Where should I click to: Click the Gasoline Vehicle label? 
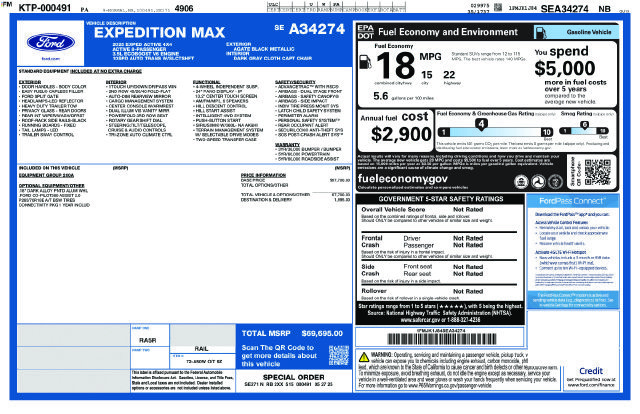[x=589, y=32]
